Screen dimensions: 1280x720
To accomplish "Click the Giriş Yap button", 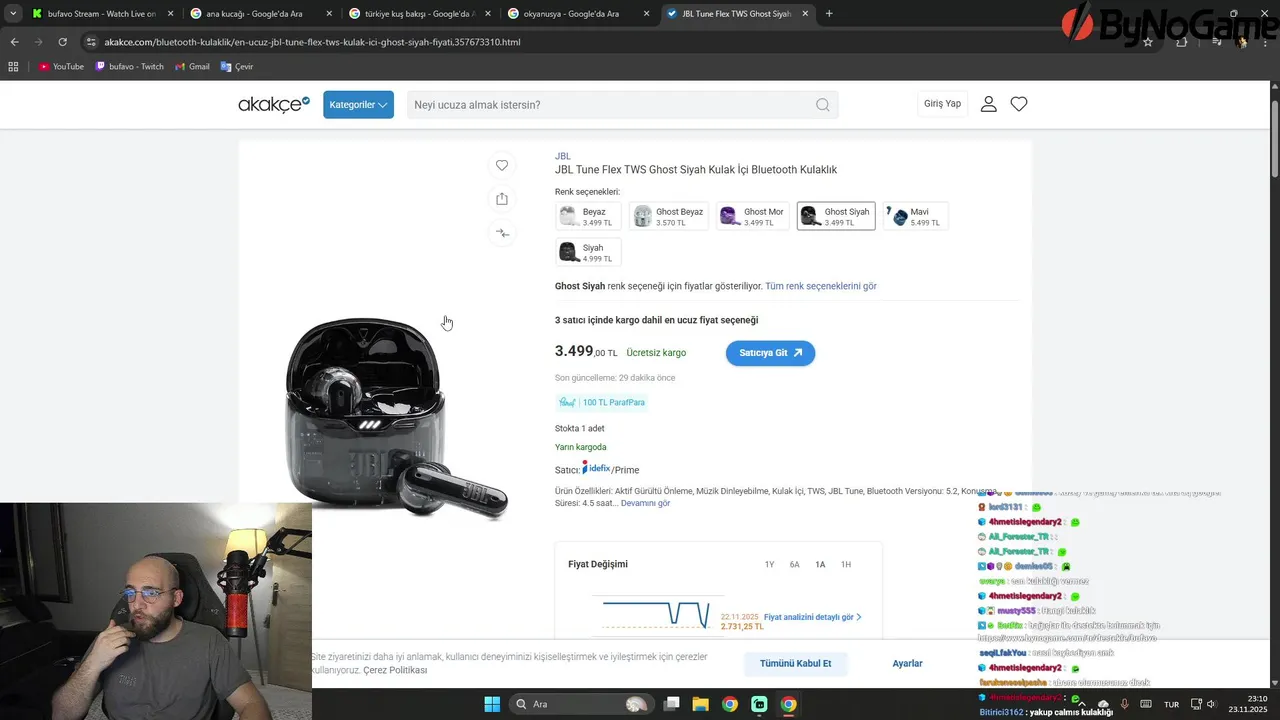I will [942, 104].
